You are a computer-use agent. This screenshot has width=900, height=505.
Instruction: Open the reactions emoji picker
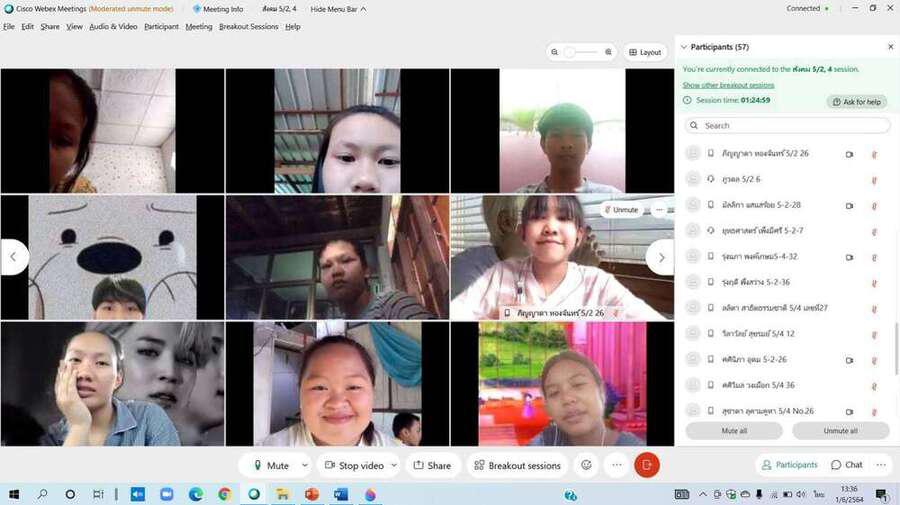tap(586, 465)
